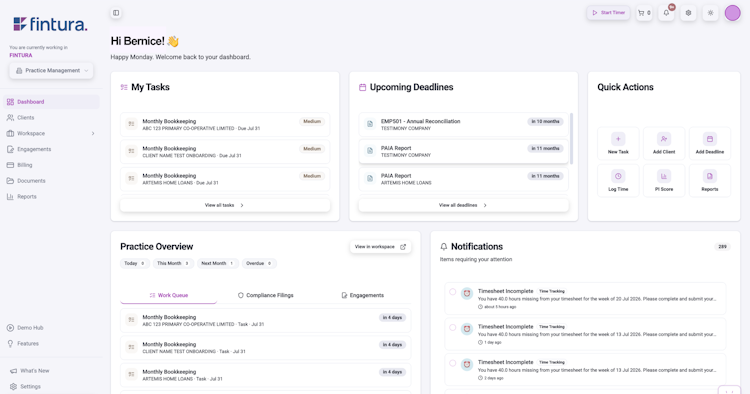The height and width of the screenshot is (394, 750).
Task: Switch to the Compliance Filings tab
Action: [265, 296]
